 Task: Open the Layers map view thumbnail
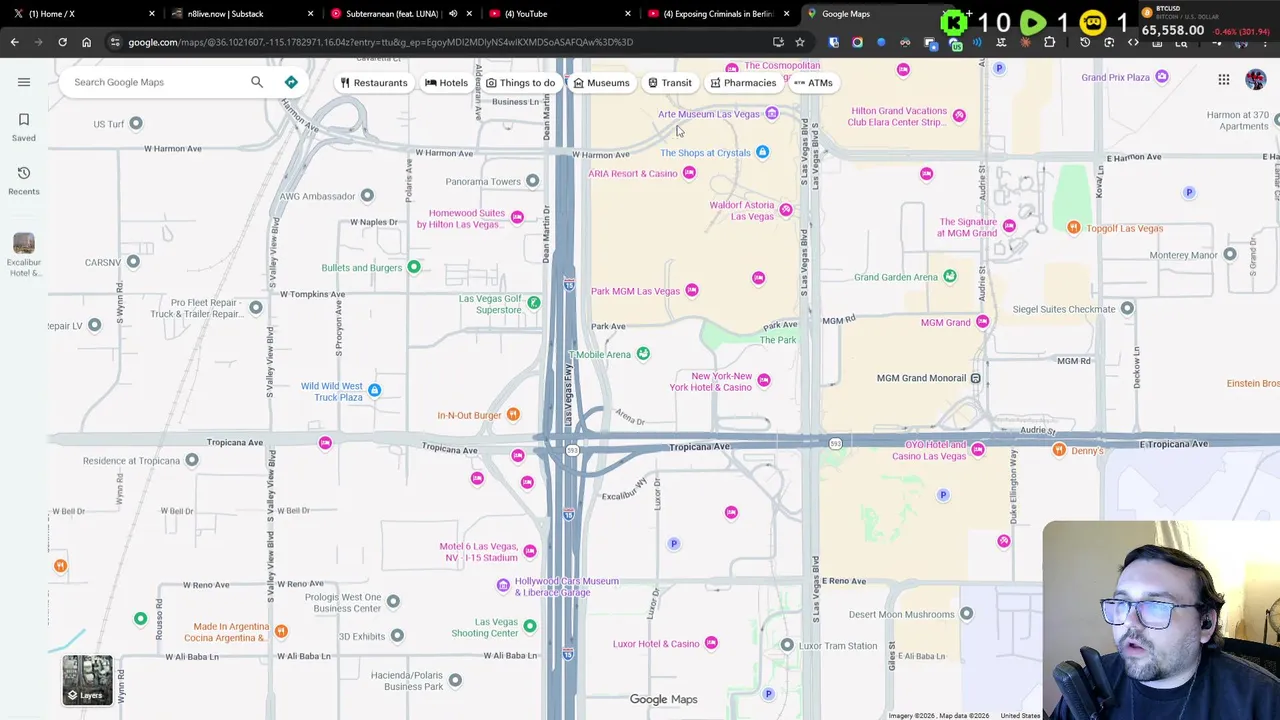[x=88, y=680]
